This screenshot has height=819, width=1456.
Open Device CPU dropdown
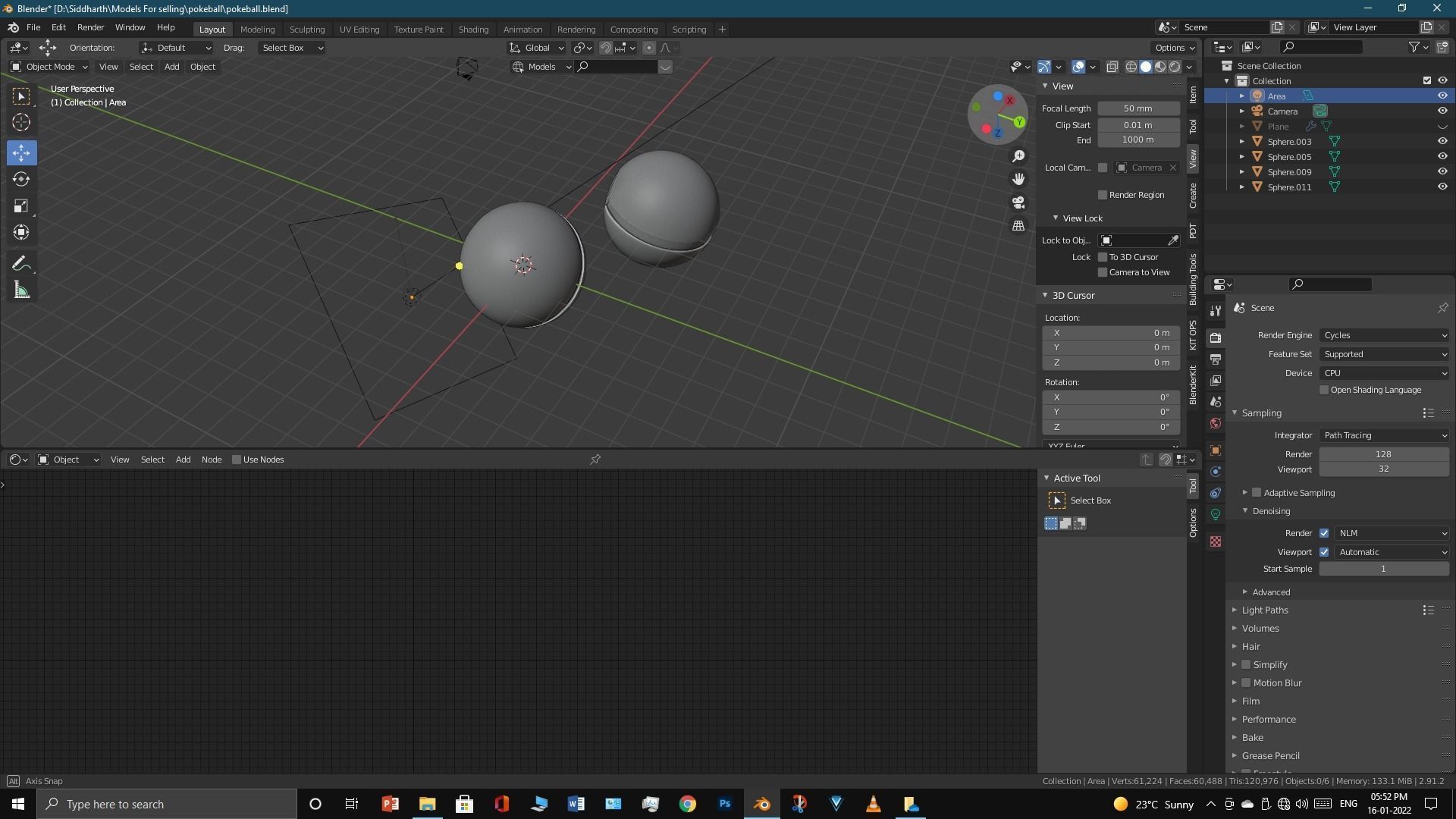(x=1385, y=373)
